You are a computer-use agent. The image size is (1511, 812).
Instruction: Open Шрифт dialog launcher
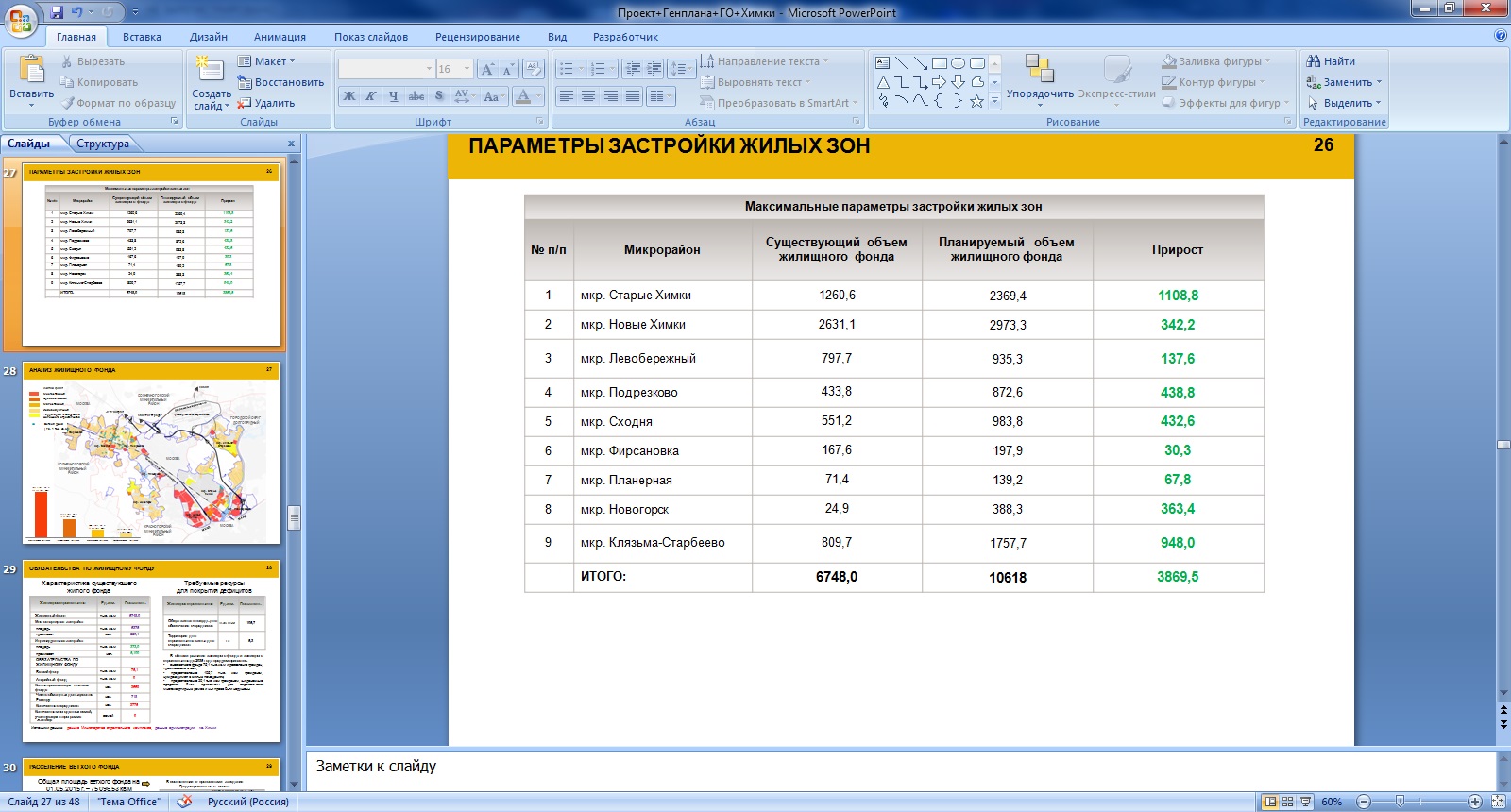(540, 121)
